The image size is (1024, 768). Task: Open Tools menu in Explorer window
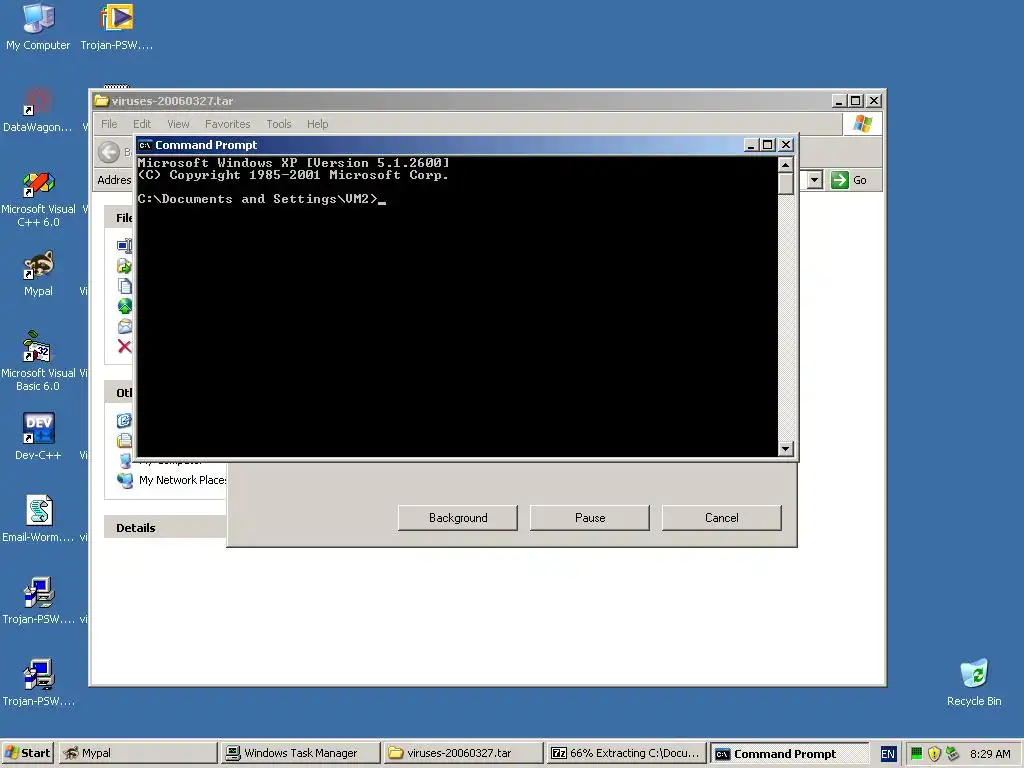click(279, 124)
